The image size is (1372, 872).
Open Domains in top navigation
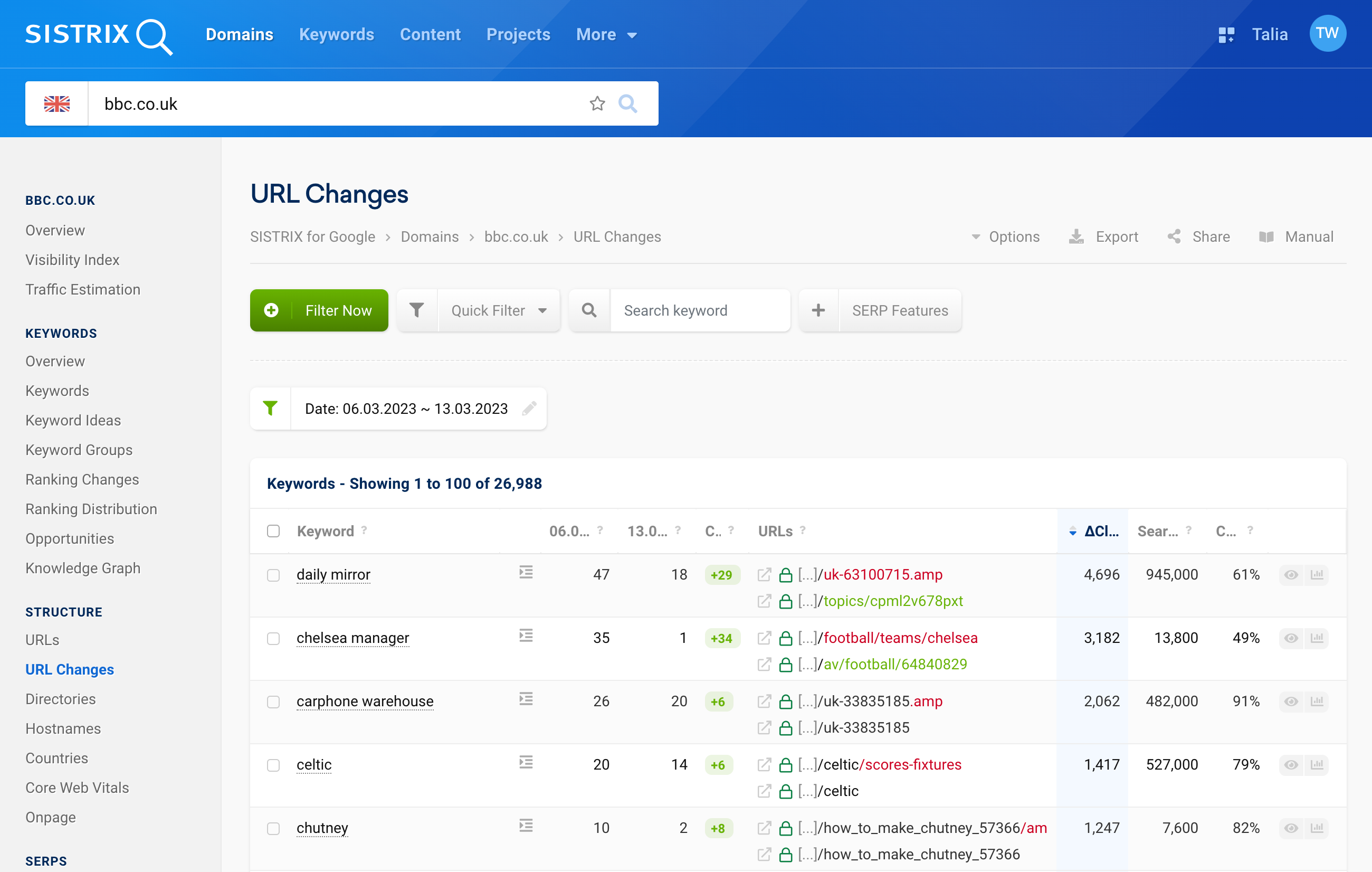pos(239,35)
